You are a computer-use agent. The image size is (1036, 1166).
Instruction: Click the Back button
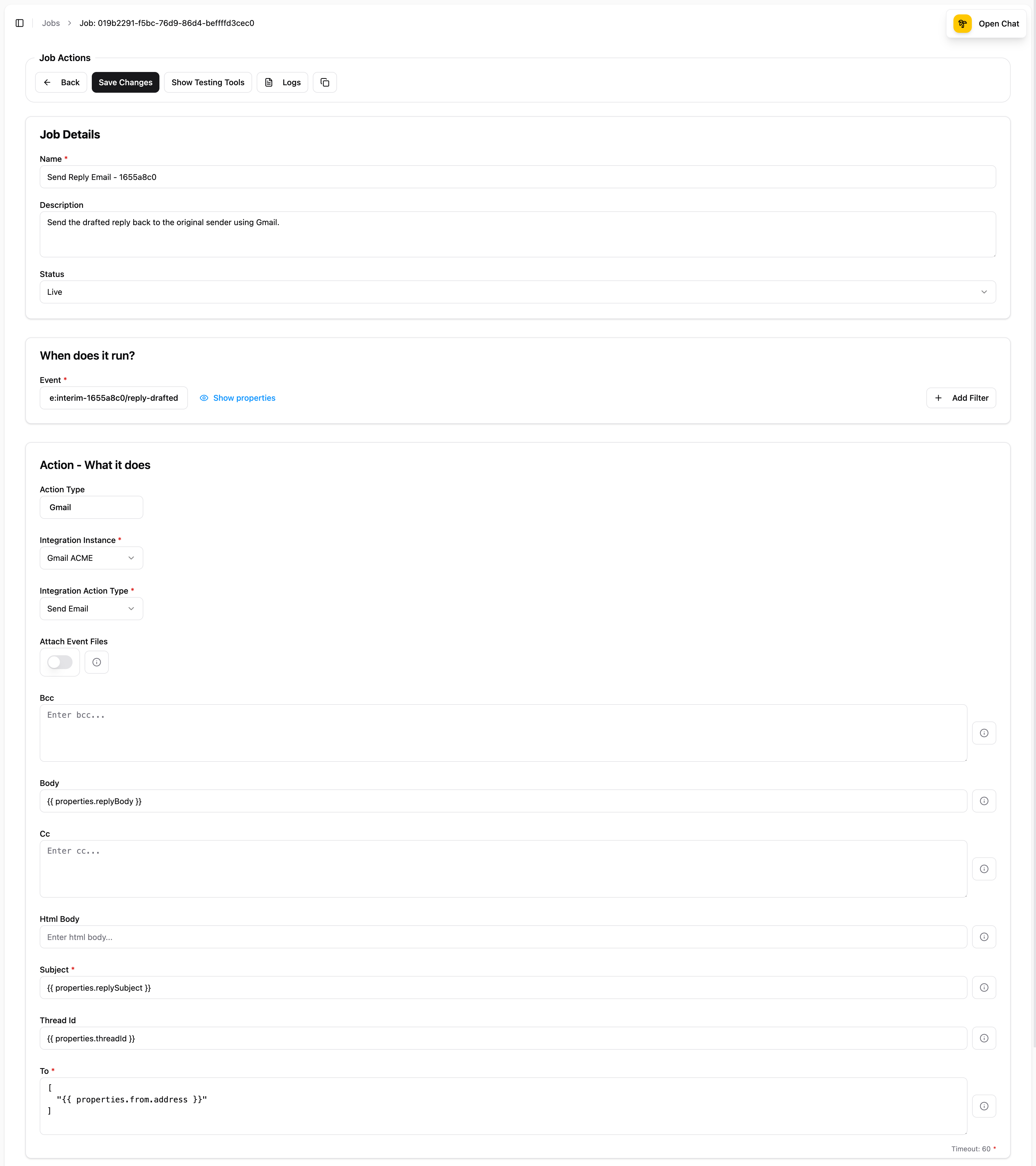click(61, 82)
